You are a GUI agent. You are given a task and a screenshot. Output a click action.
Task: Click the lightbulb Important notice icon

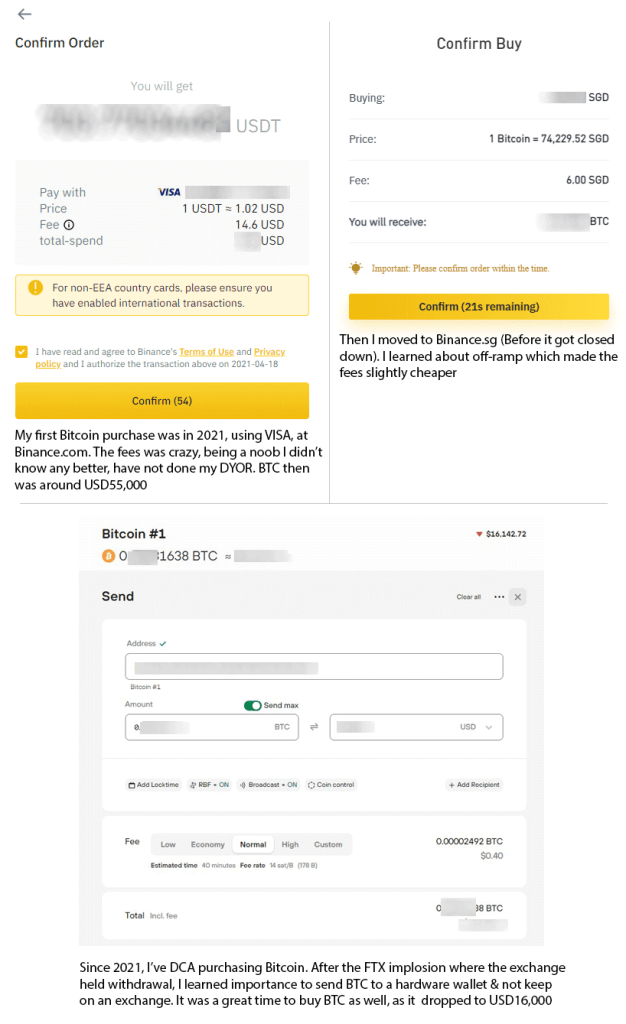coord(356,268)
